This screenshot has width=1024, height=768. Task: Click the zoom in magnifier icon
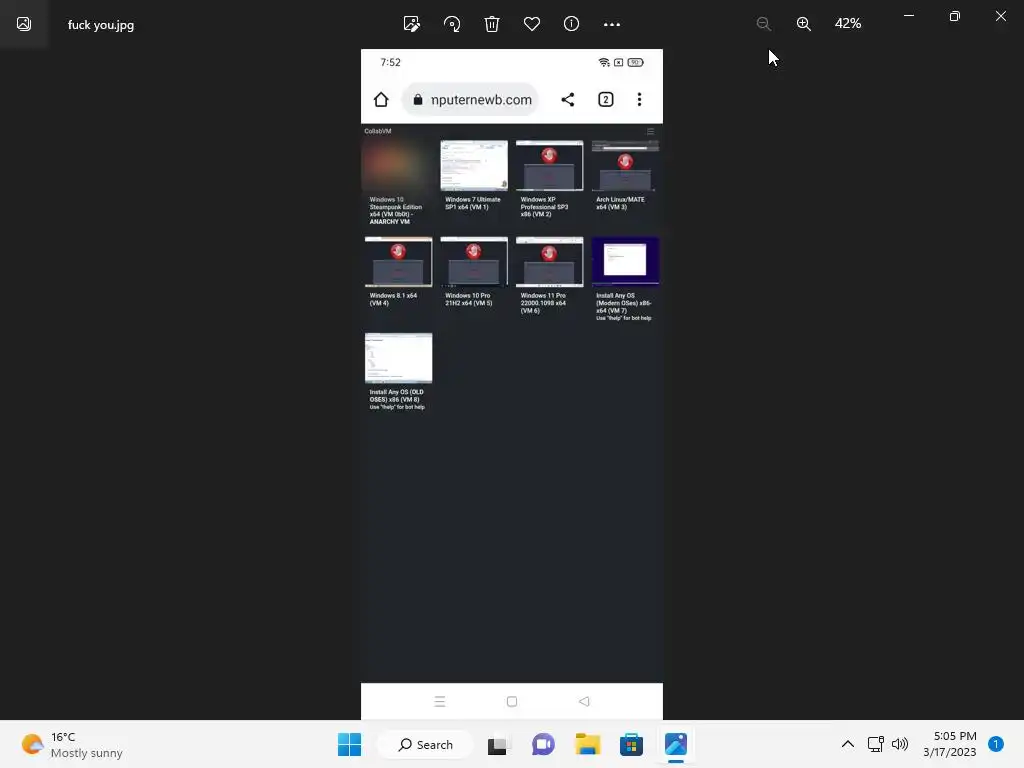(804, 24)
